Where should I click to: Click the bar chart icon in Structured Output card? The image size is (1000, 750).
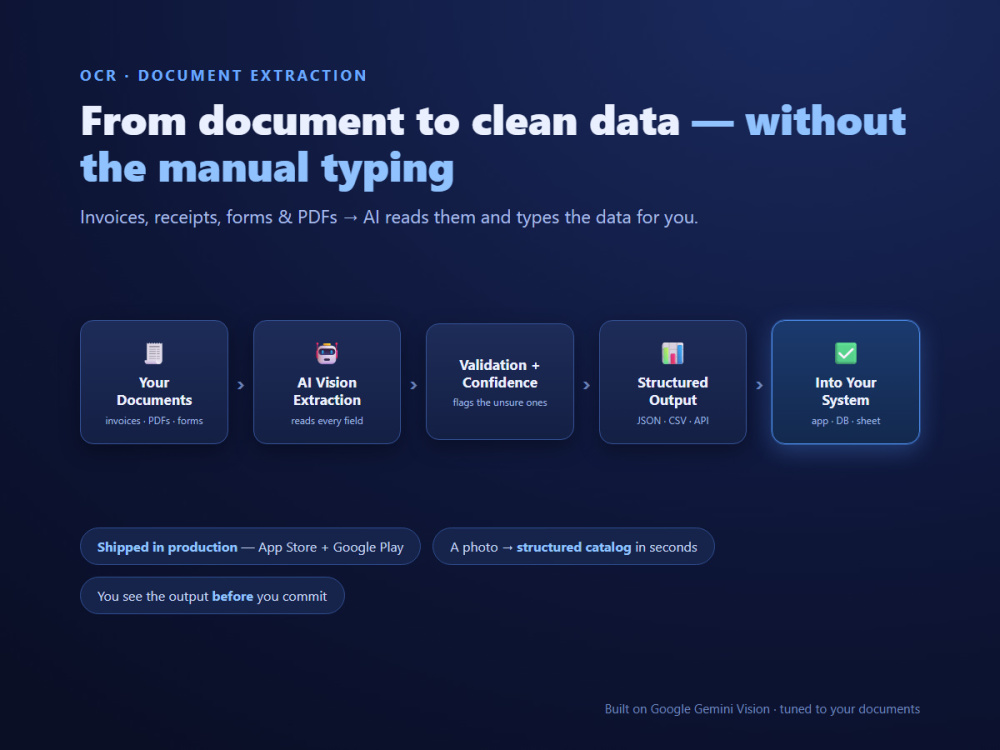pyautogui.click(x=672, y=353)
